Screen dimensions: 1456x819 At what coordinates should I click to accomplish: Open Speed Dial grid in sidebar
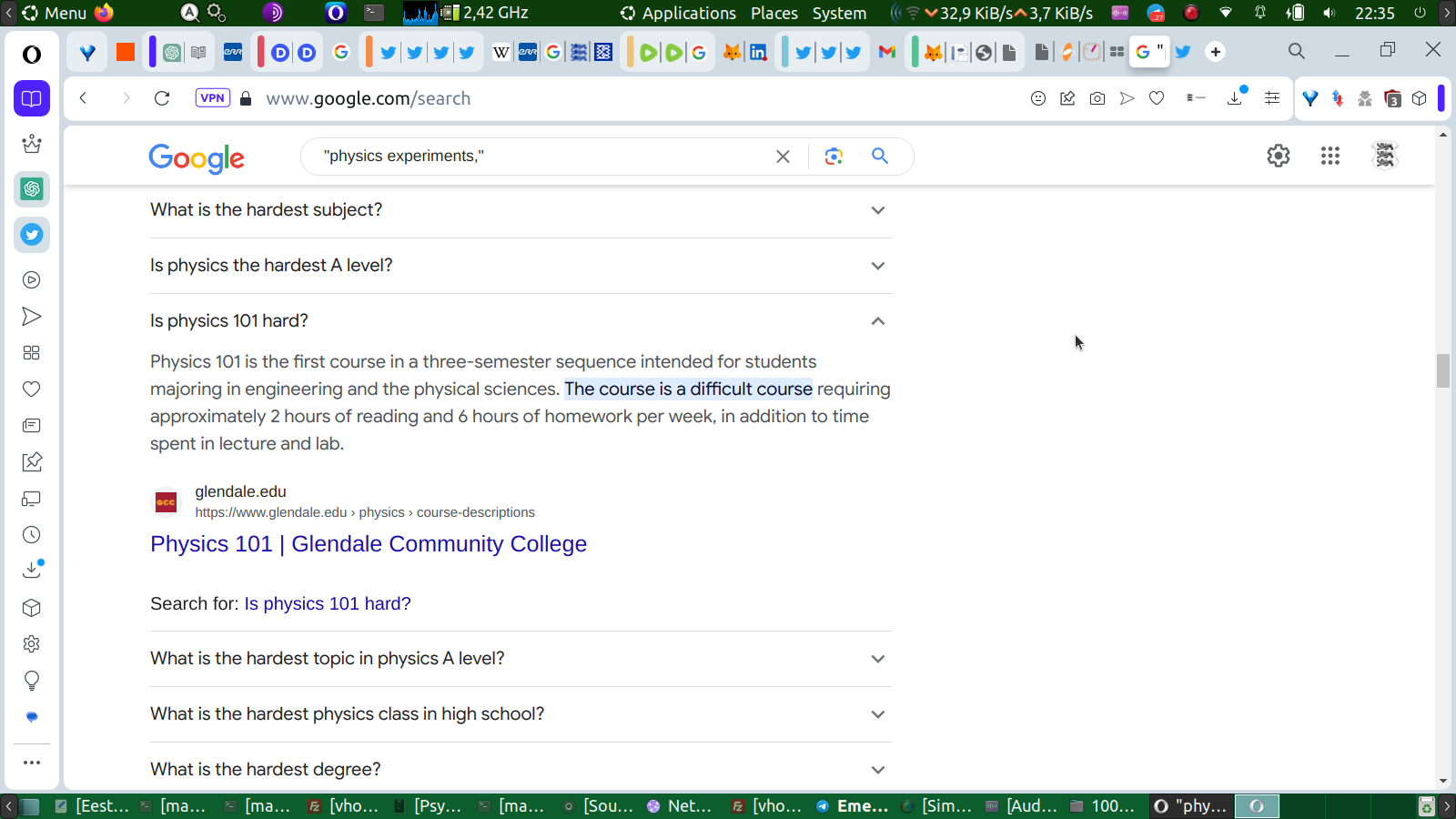coord(32,353)
